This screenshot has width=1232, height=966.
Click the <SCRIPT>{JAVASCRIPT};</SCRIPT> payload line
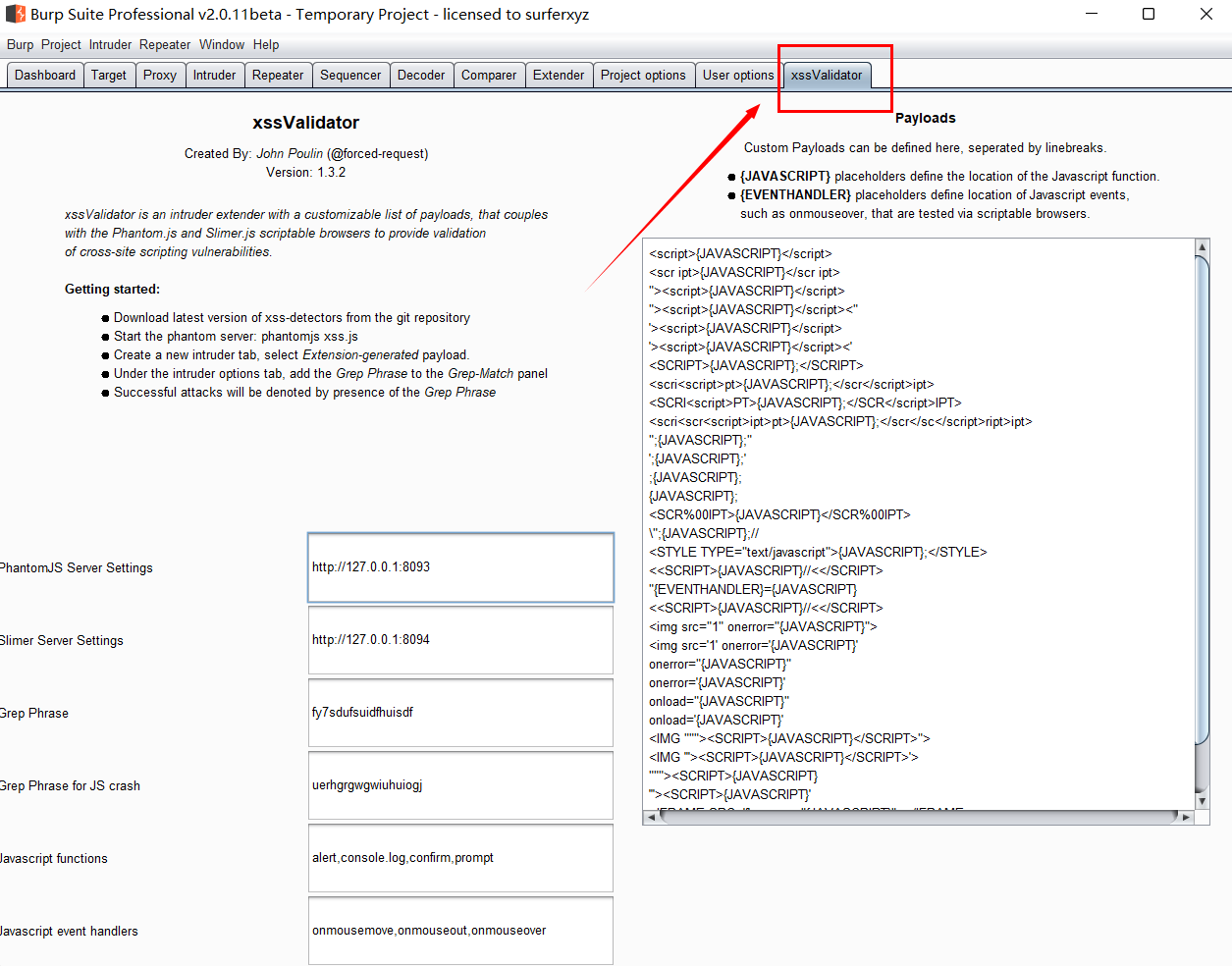[x=756, y=365]
